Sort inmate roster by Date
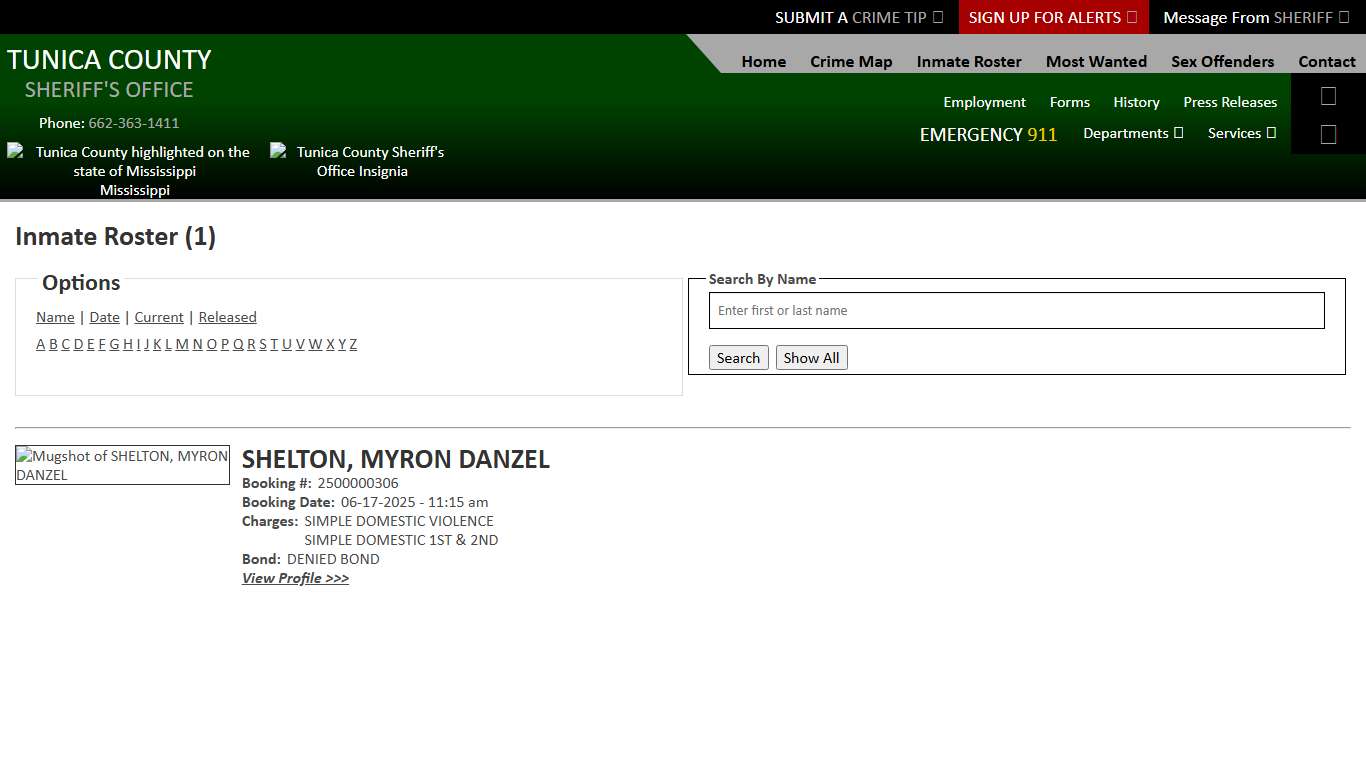Viewport: 1366px width, 768px height. (104, 317)
